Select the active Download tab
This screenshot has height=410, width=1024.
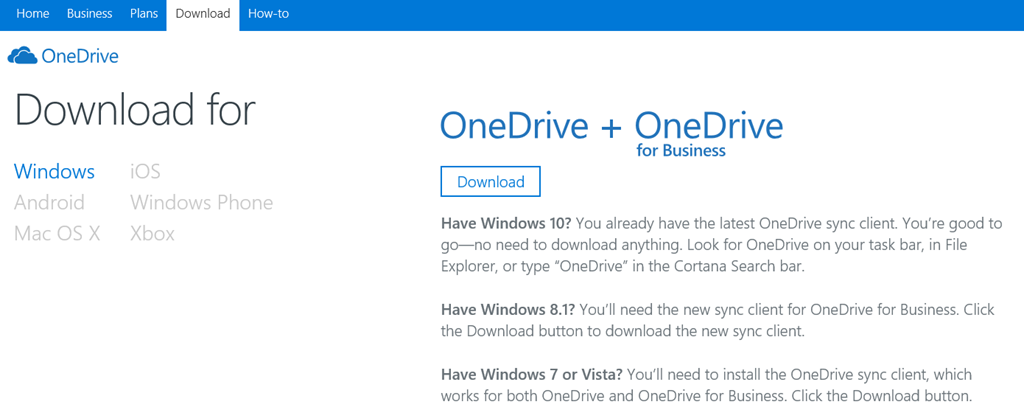click(x=203, y=14)
